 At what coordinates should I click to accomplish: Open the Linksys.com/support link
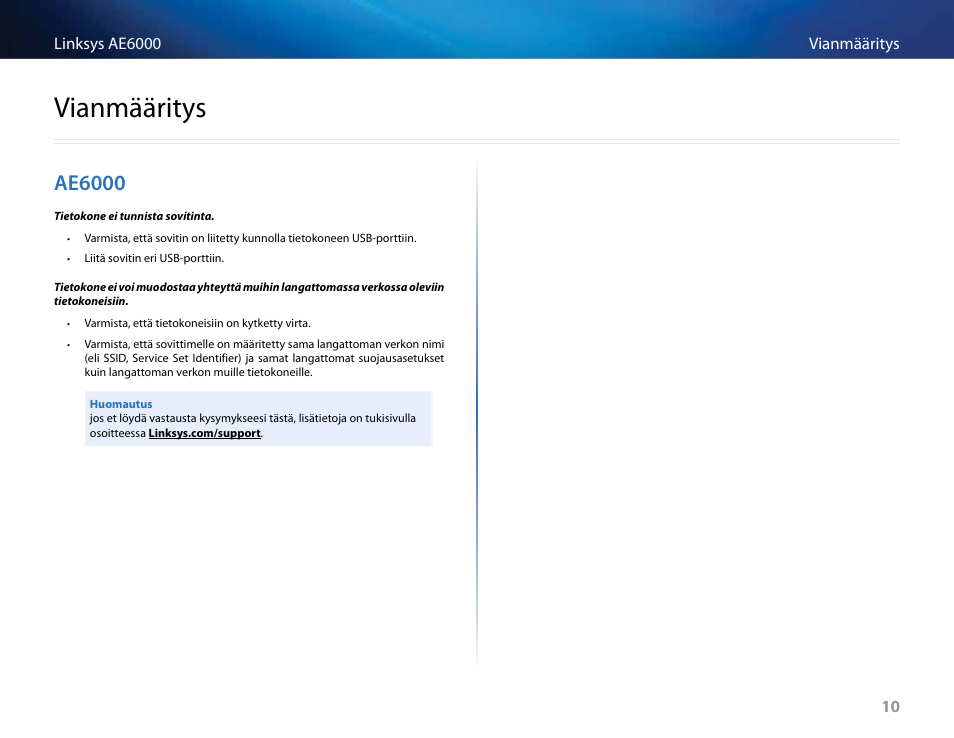pos(204,433)
